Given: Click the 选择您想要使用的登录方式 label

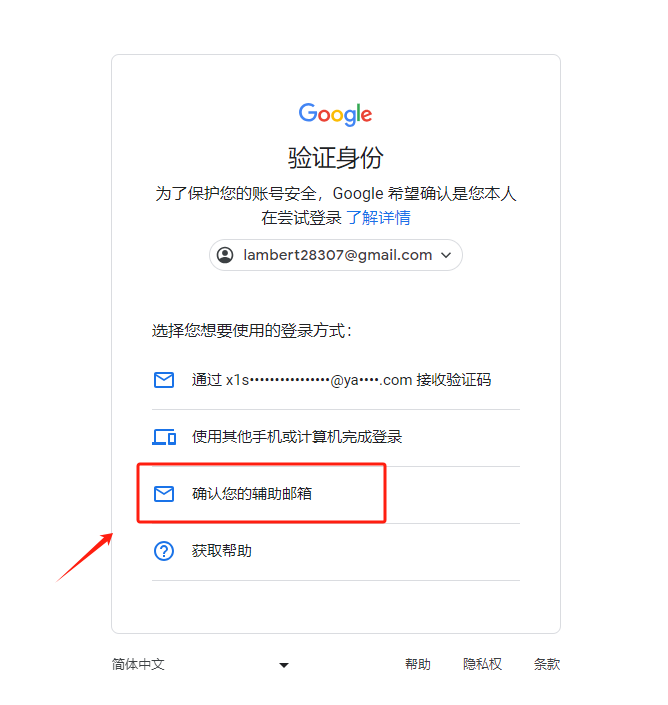Looking at the screenshot, I should (x=252, y=331).
